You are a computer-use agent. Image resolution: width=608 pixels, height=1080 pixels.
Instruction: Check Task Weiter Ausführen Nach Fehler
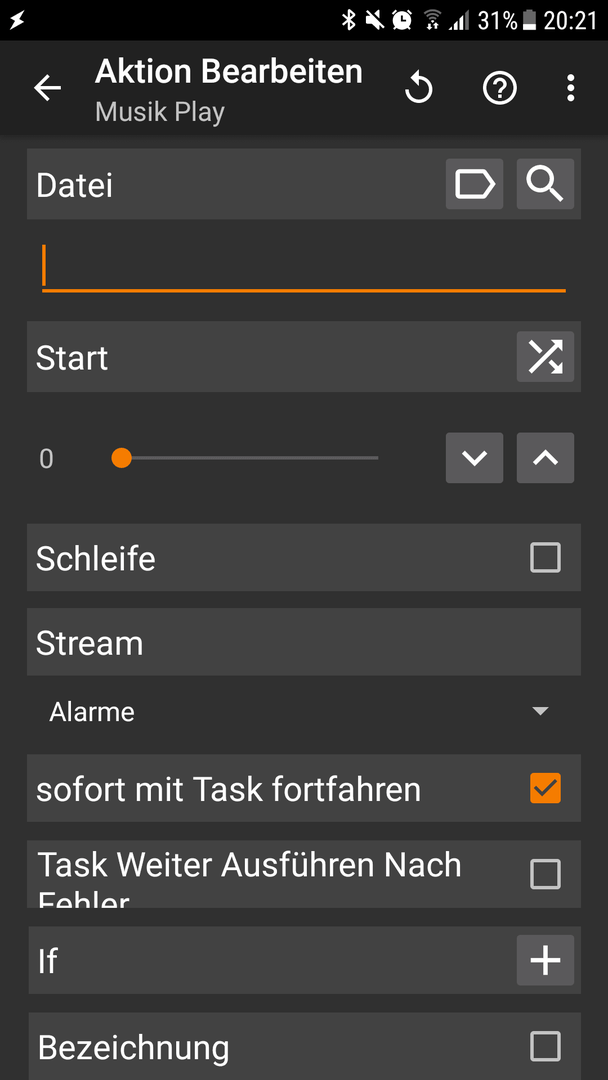point(545,874)
